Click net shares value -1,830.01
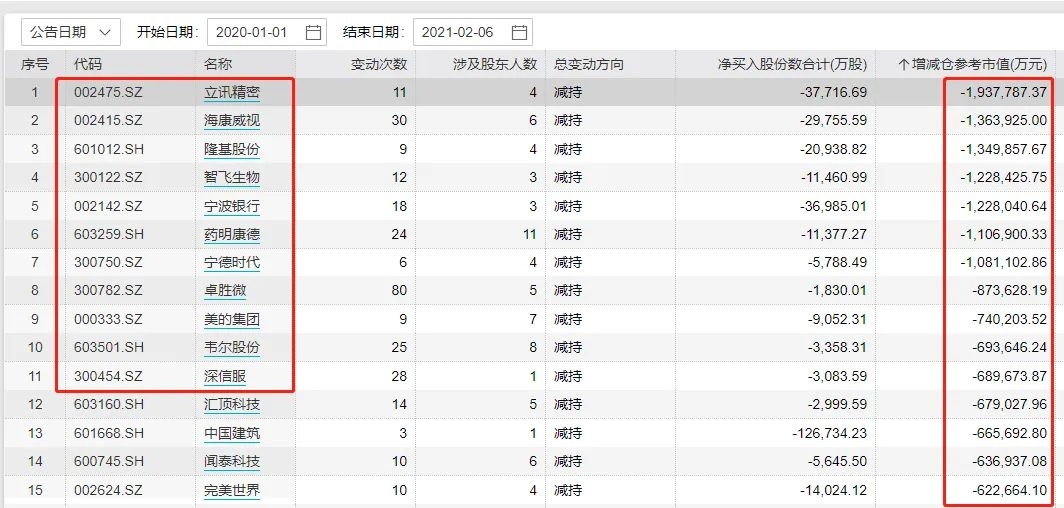Viewport: 1064px width, 508px height. pos(837,291)
